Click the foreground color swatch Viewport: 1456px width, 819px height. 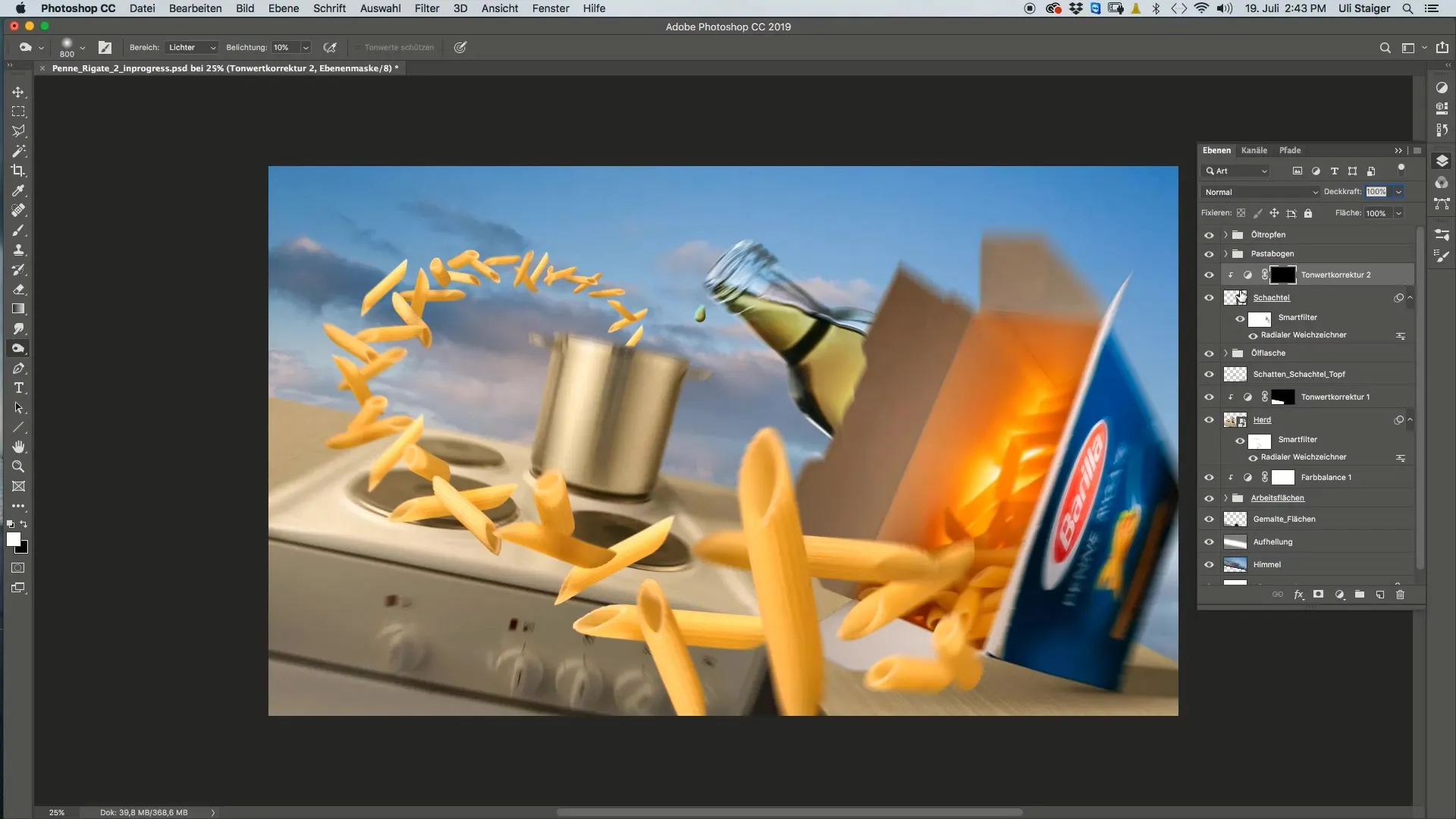tap(13, 539)
